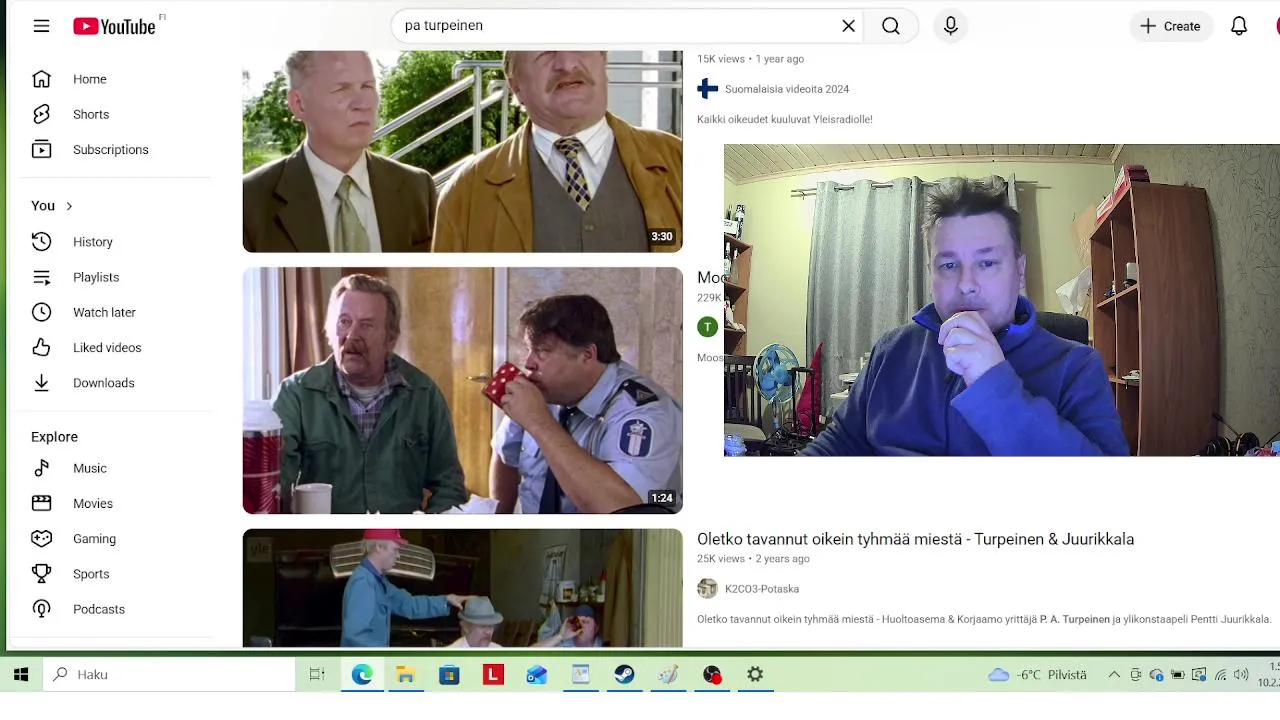The height and width of the screenshot is (720, 1280).
Task: Expand the You section chevron
Action: (x=69, y=206)
